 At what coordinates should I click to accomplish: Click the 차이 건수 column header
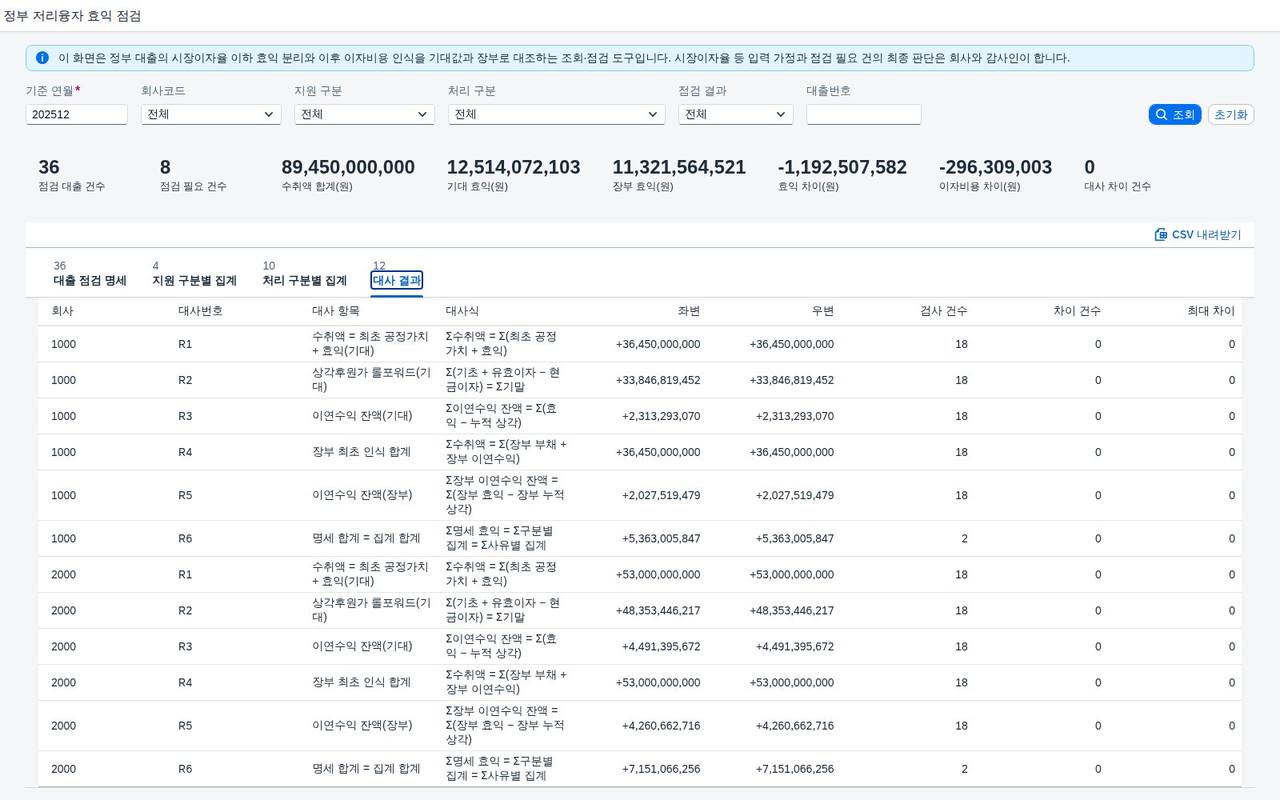[1077, 311]
